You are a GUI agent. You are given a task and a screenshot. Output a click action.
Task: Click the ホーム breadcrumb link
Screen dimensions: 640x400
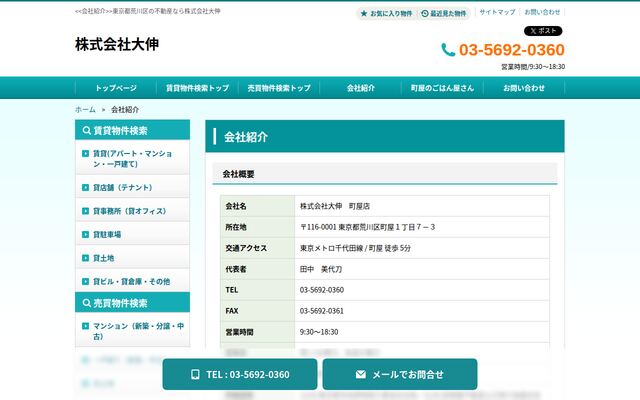[85, 109]
